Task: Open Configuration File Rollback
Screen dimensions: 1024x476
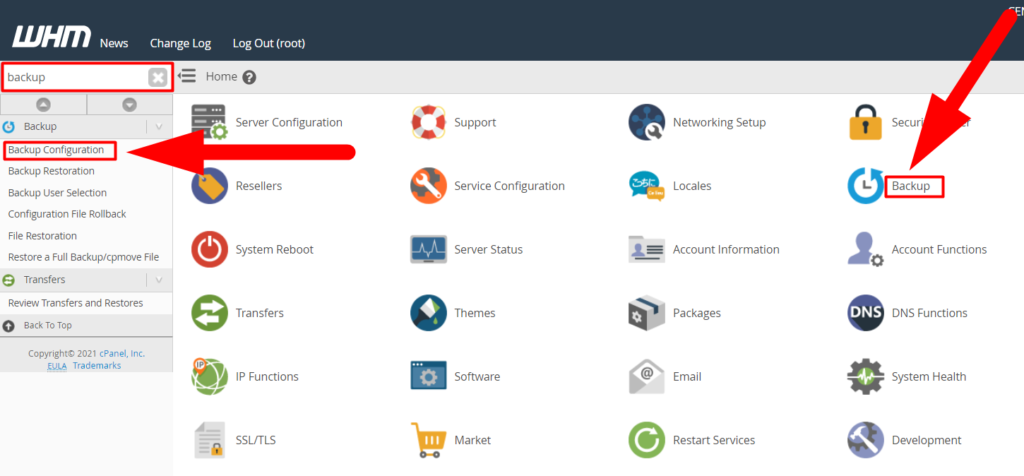Action: (x=67, y=214)
